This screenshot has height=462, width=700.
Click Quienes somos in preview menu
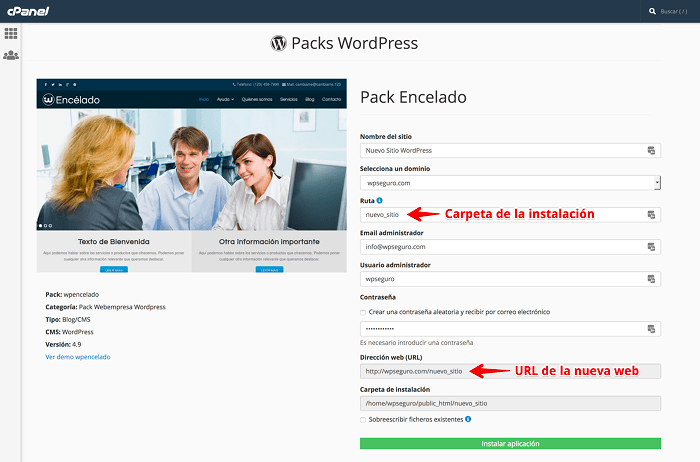[x=257, y=99]
